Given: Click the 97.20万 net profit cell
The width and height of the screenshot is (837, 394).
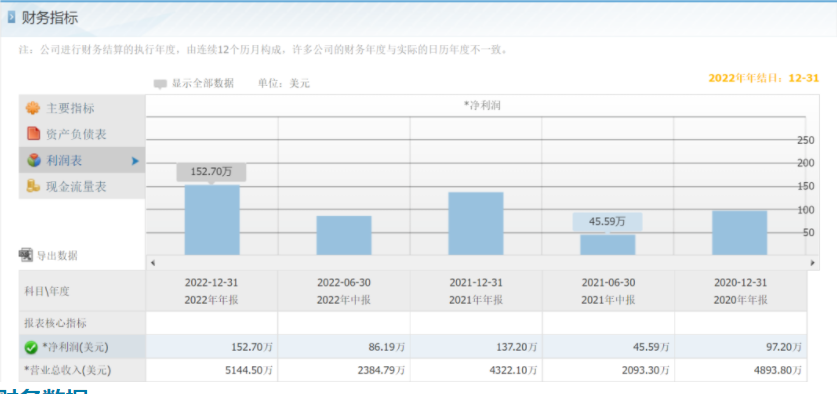Looking at the screenshot, I should pyautogui.click(x=740, y=347).
